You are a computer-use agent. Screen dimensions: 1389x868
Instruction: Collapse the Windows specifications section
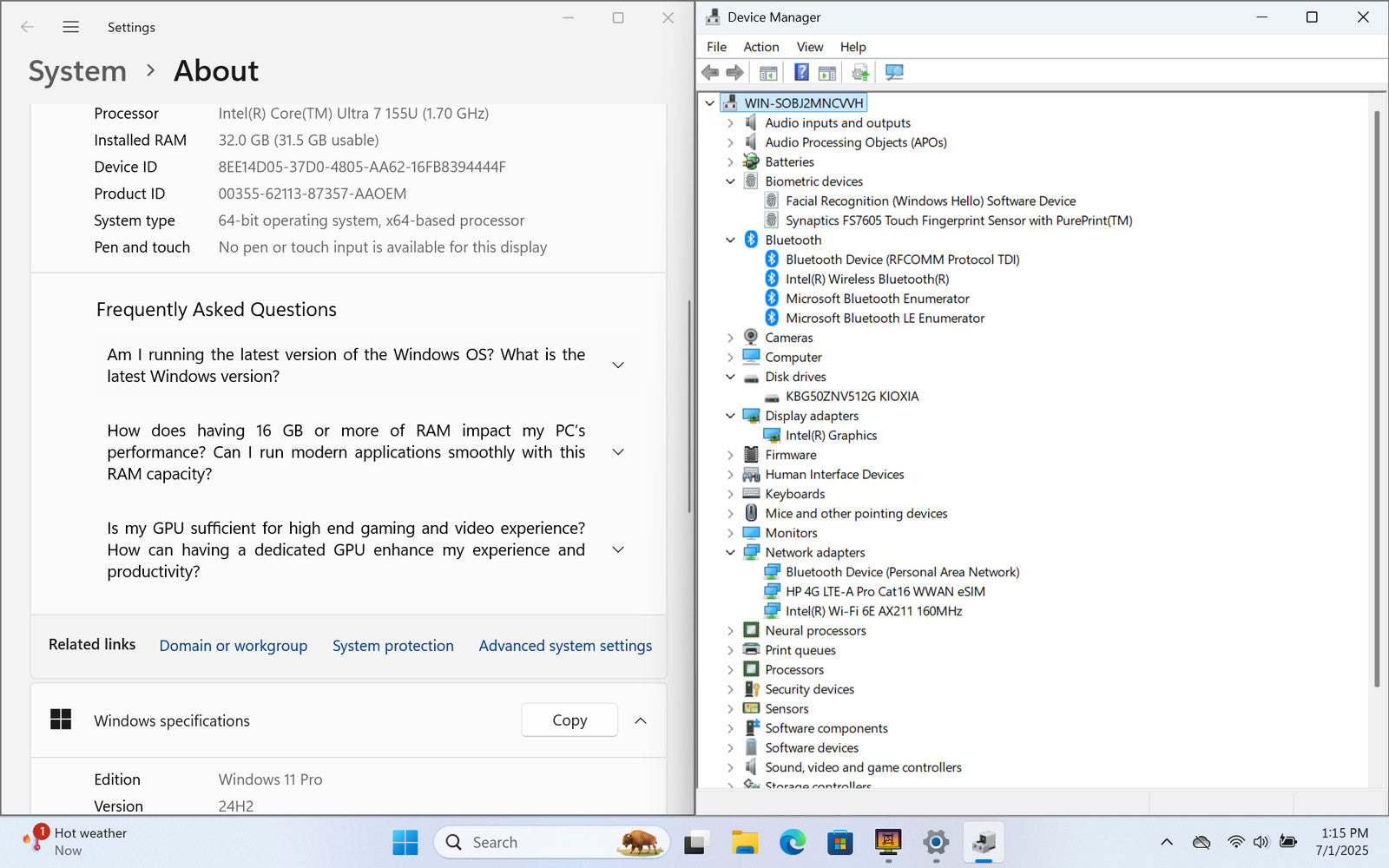[x=641, y=720]
